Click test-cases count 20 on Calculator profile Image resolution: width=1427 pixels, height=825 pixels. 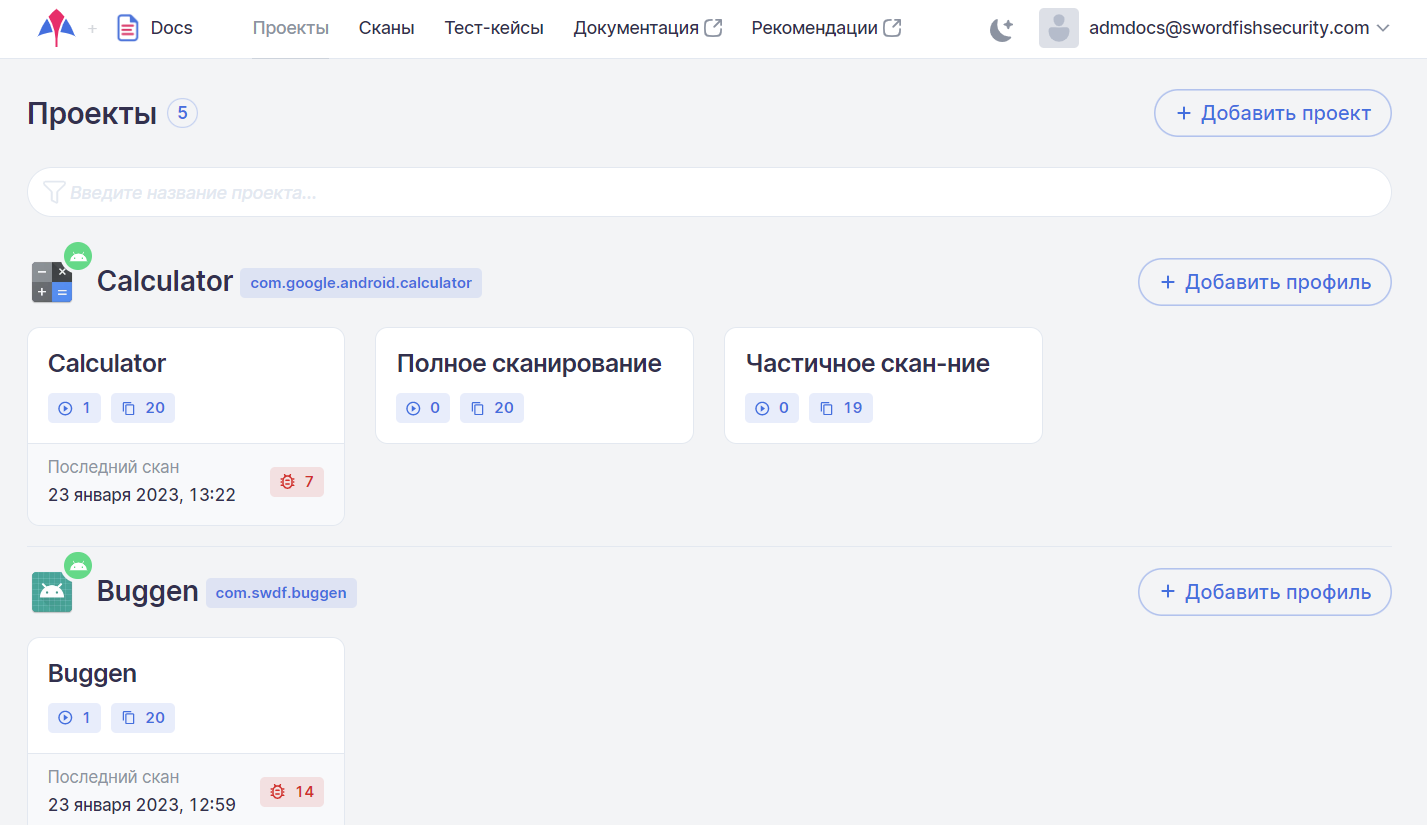click(143, 408)
